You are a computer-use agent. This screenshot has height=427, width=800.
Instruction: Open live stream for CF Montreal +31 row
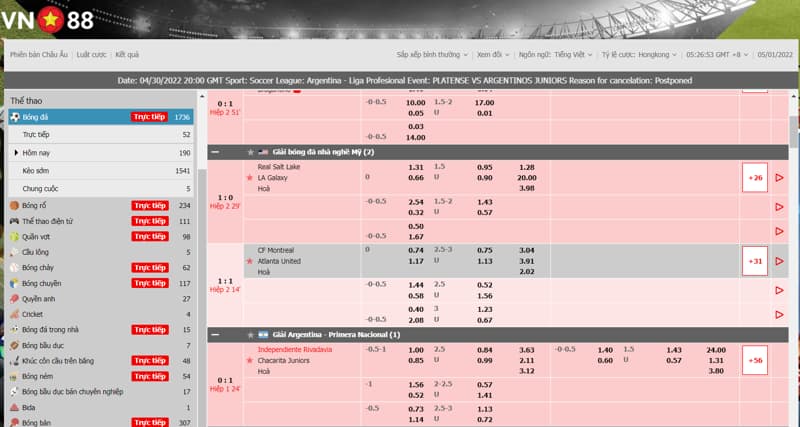click(x=779, y=261)
